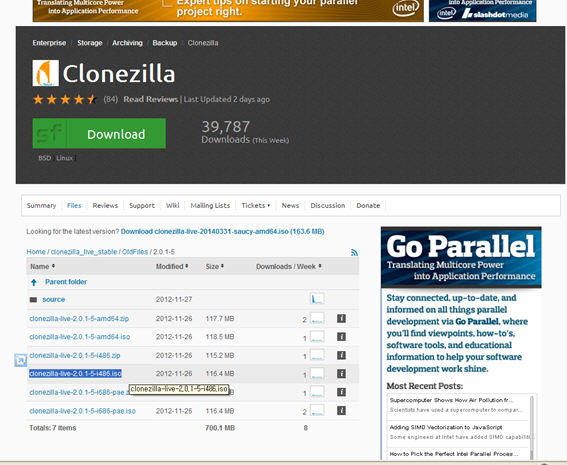Viewport: 567px width, 465px height.
Task: Click info icon for clonezilla-live-2.0.1-5-i686-pae.iso
Action: [x=341, y=410]
